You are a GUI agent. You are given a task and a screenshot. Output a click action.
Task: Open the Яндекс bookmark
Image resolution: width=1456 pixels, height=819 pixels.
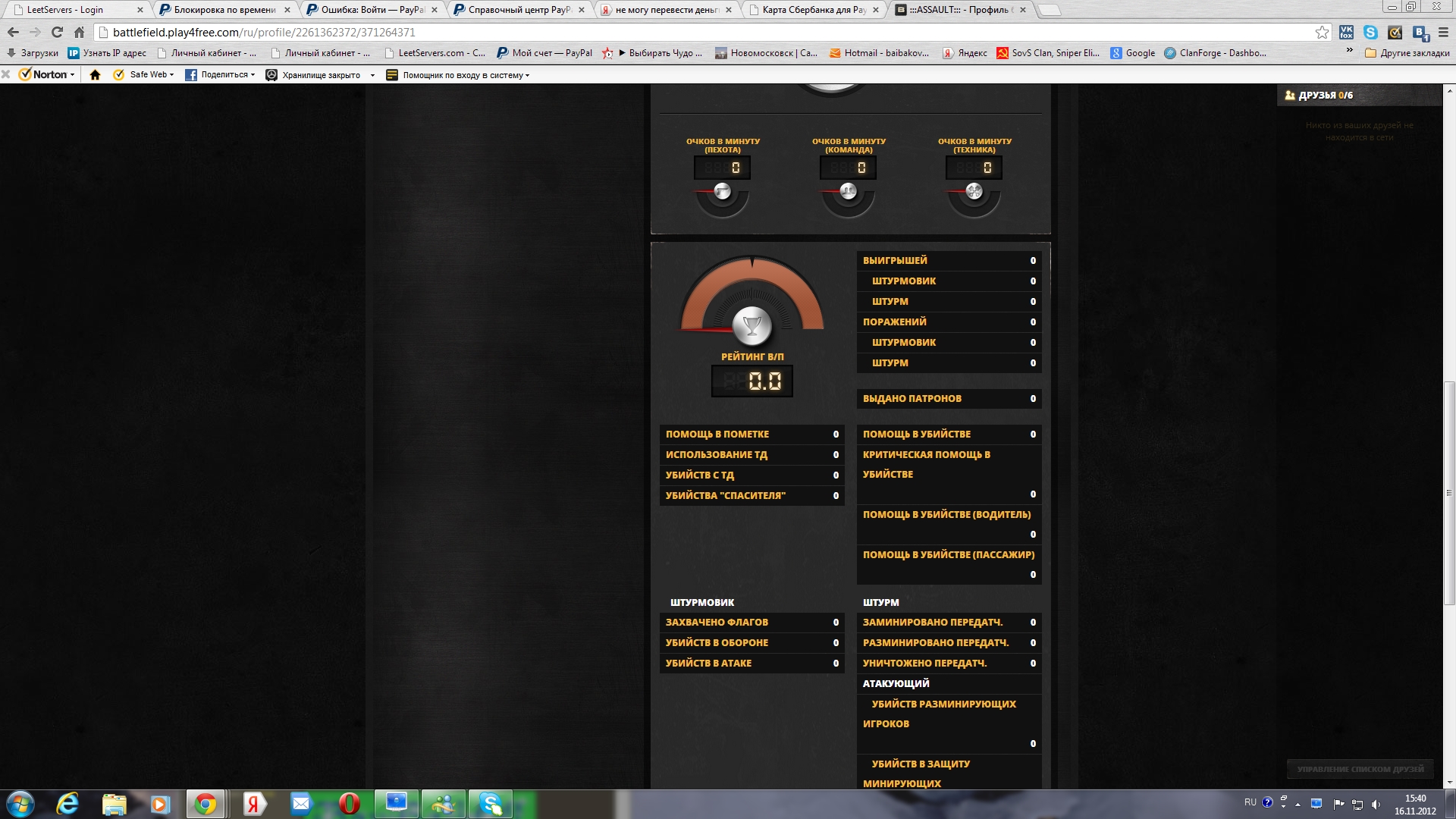pyautogui.click(x=965, y=53)
